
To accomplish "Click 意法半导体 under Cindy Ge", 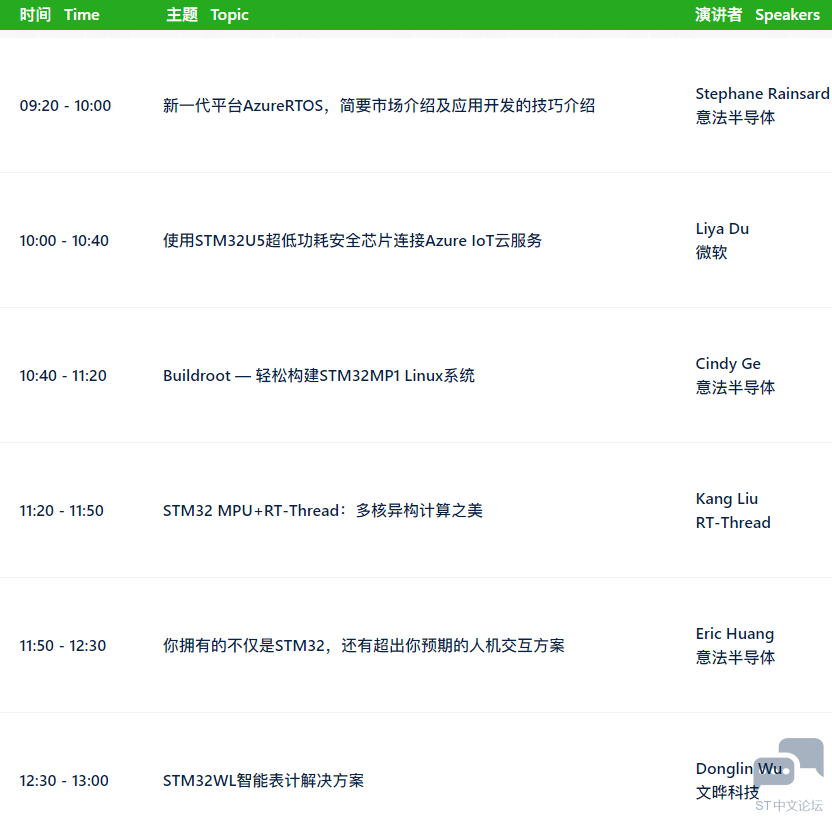I will (735, 387).
